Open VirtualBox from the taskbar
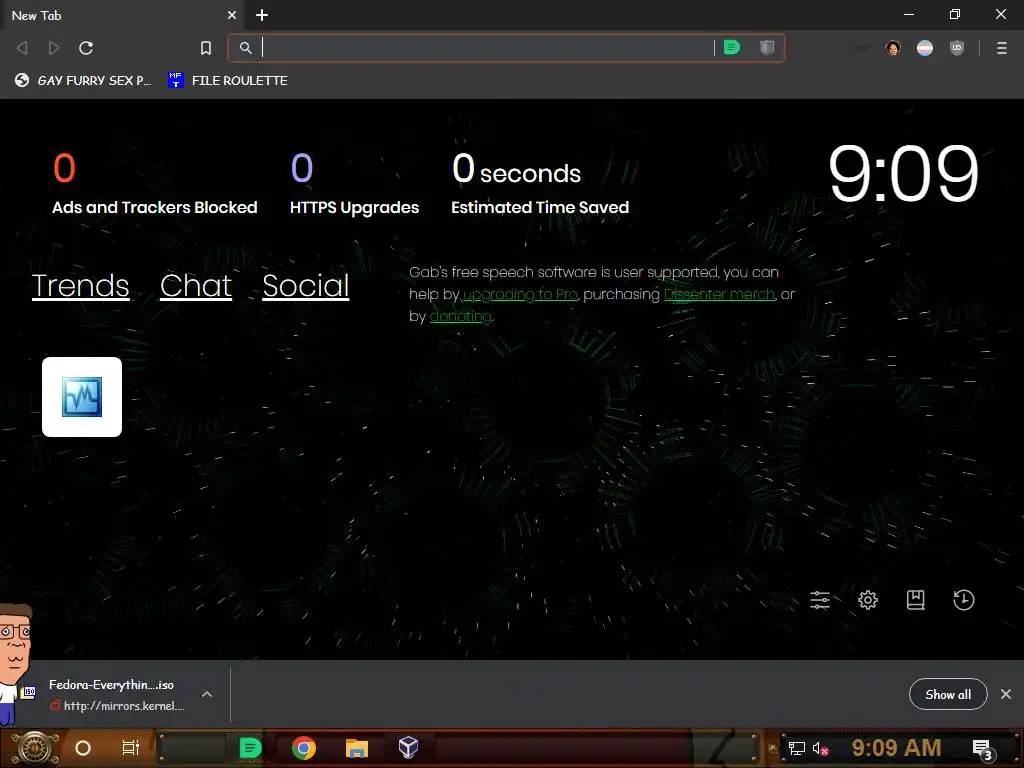Screen dimensions: 1024x768 coord(409,748)
